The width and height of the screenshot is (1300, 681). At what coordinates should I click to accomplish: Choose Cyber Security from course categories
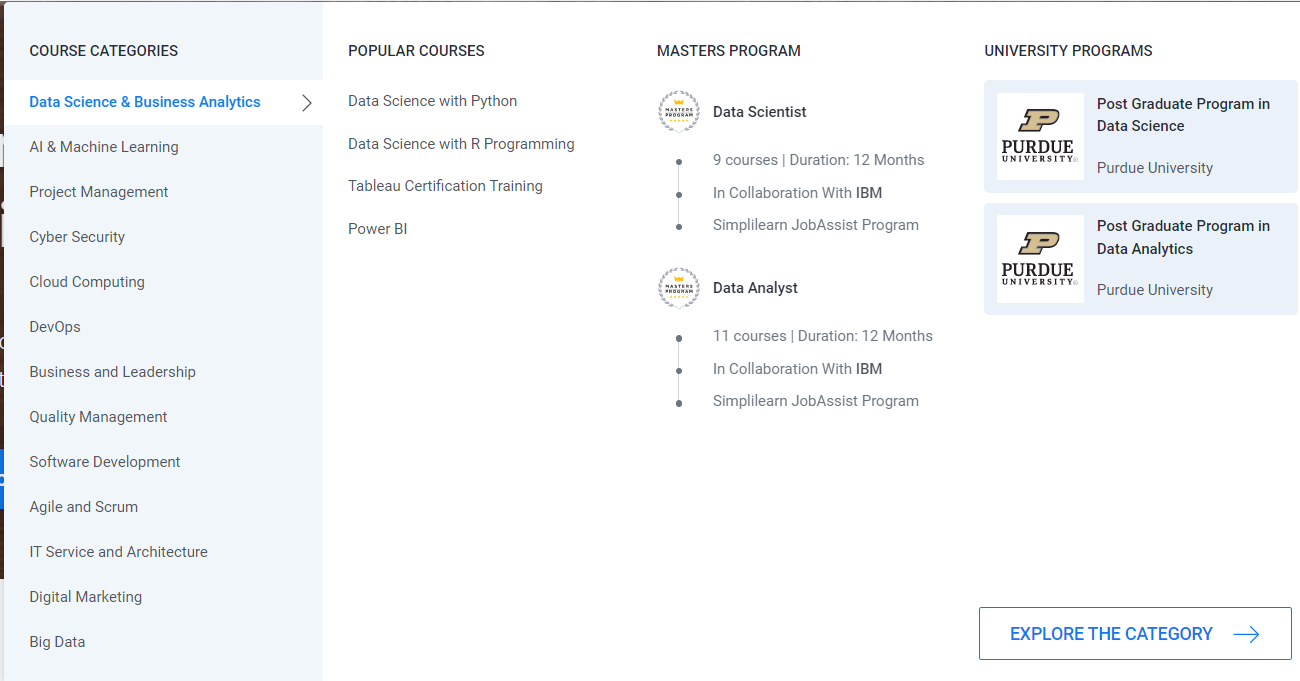point(77,237)
